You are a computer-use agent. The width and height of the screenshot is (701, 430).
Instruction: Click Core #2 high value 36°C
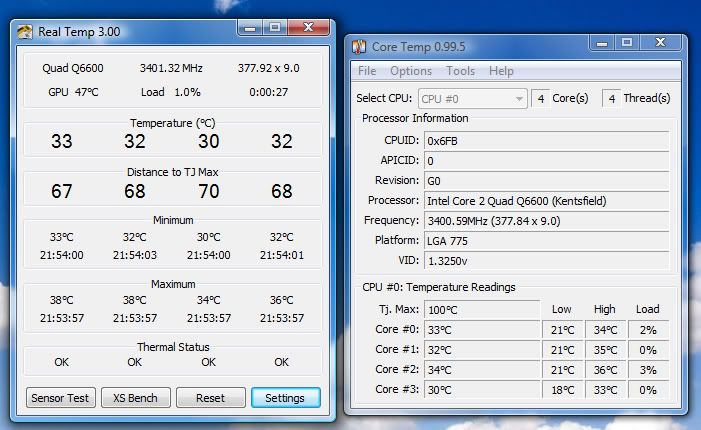point(605,370)
